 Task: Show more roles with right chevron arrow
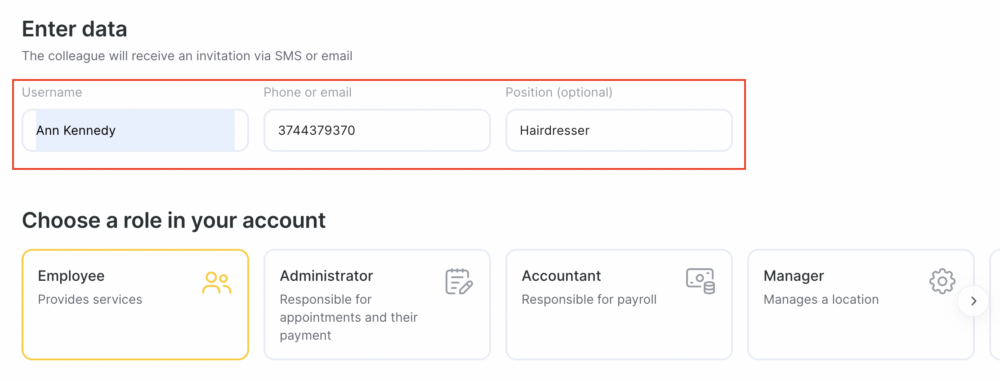[973, 301]
